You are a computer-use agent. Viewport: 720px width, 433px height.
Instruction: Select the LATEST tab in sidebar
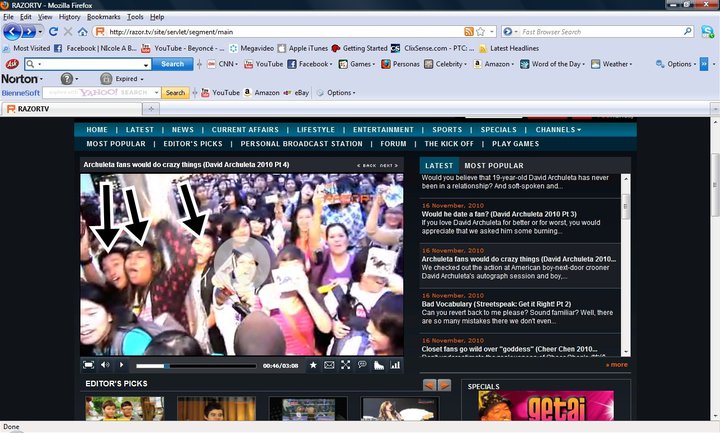pyautogui.click(x=439, y=165)
